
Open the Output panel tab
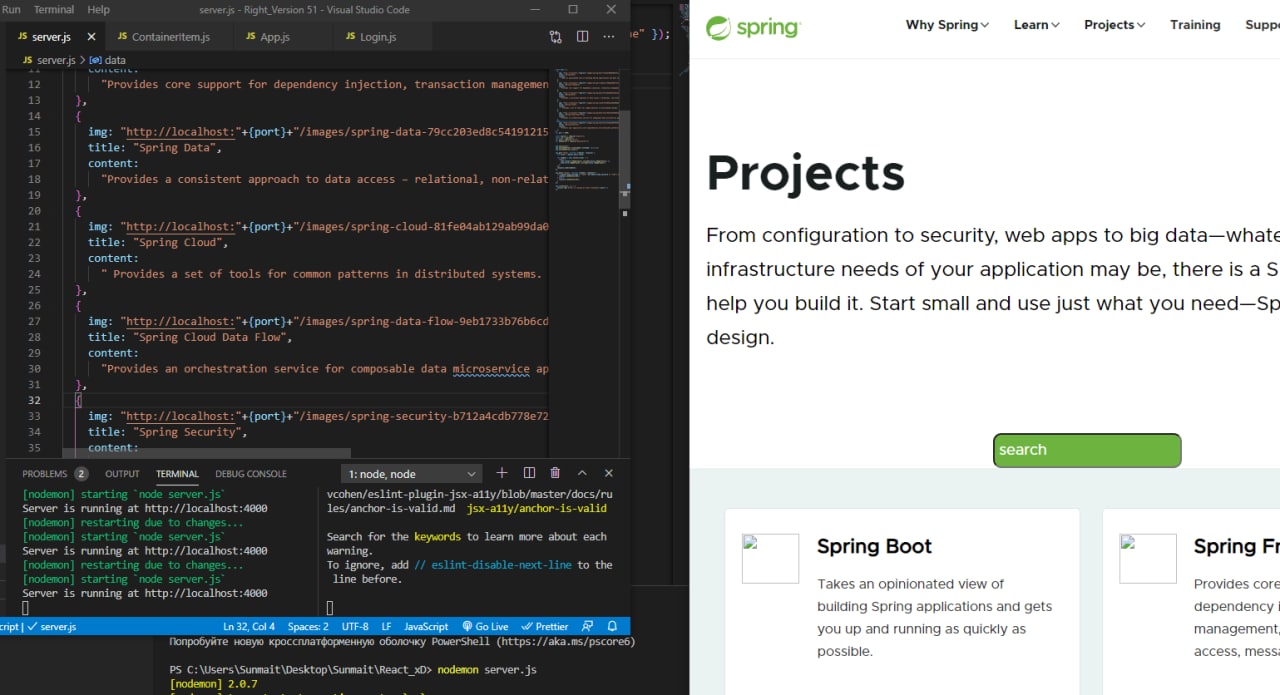pyautogui.click(x=122, y=474)
